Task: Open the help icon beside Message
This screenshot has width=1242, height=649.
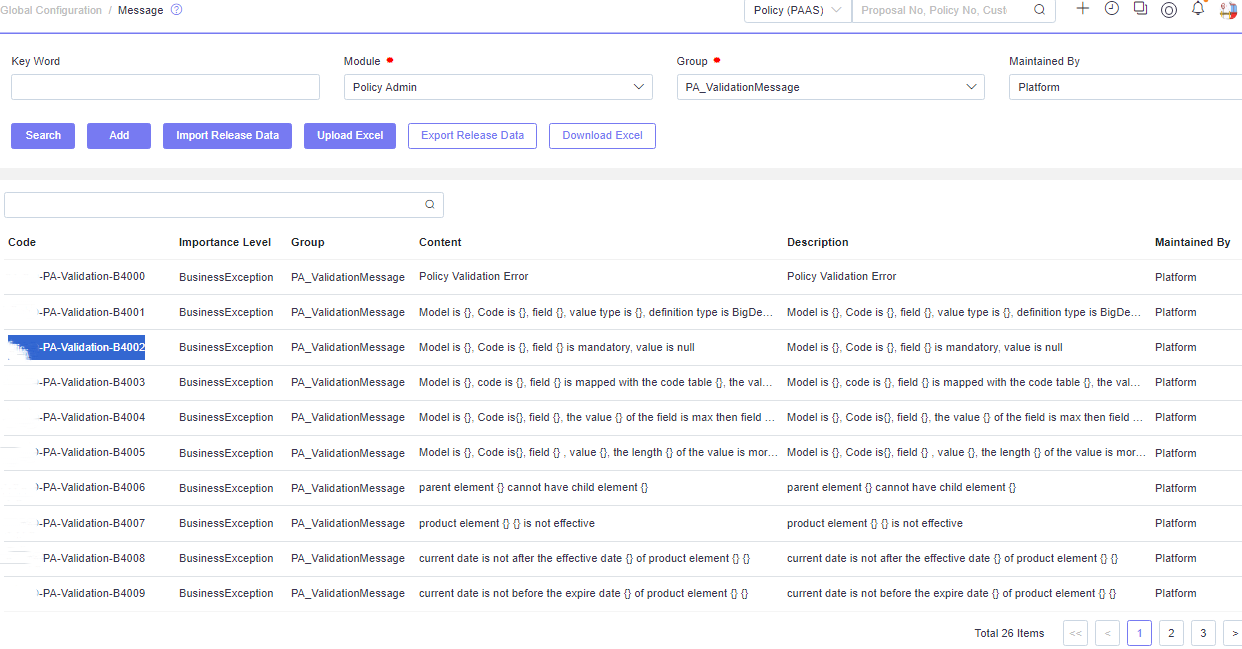Action: tap(177, 10)
